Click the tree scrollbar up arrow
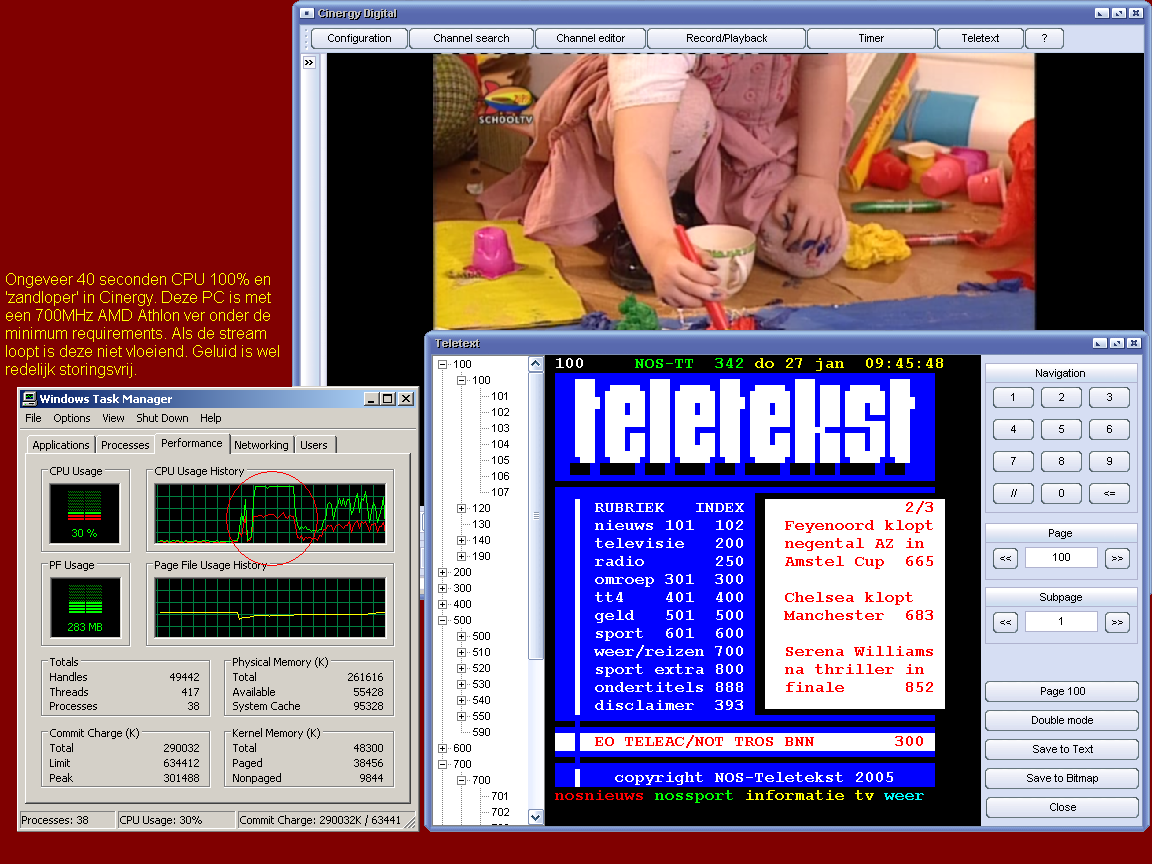The width and height of the screenshot is (1152, 864). pos(536,364)
